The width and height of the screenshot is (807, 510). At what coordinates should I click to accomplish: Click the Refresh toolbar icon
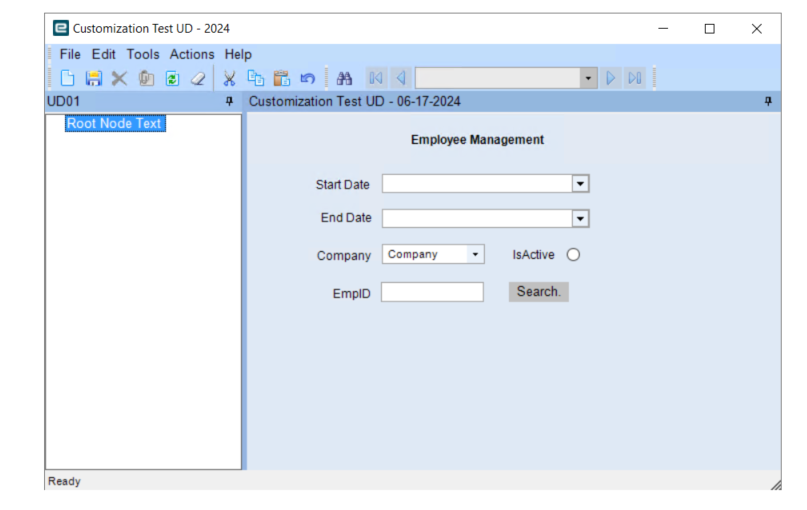click(x=172, y=78)
